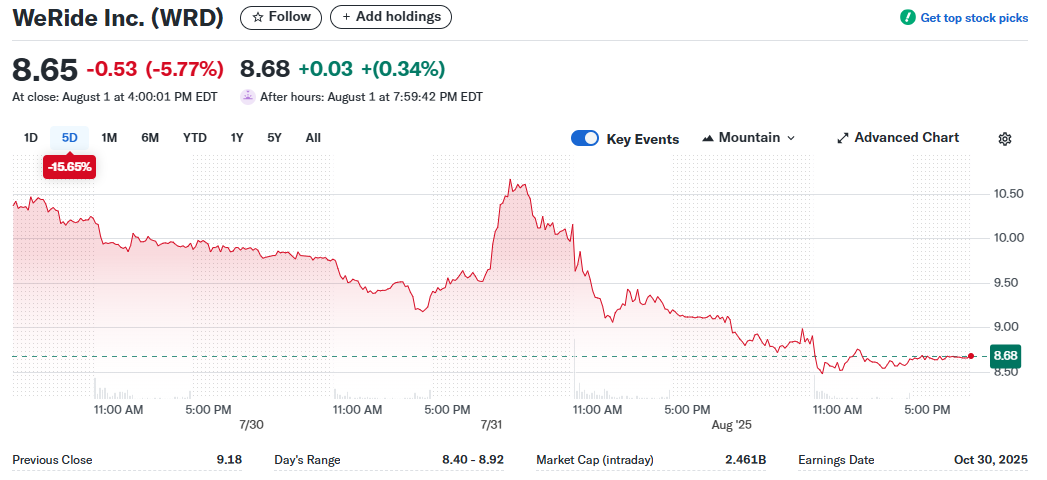The height and width of the screenshot is (480, 1047).
Task: Click the Previous Close value 9.18
Action: tap(228, 460)
